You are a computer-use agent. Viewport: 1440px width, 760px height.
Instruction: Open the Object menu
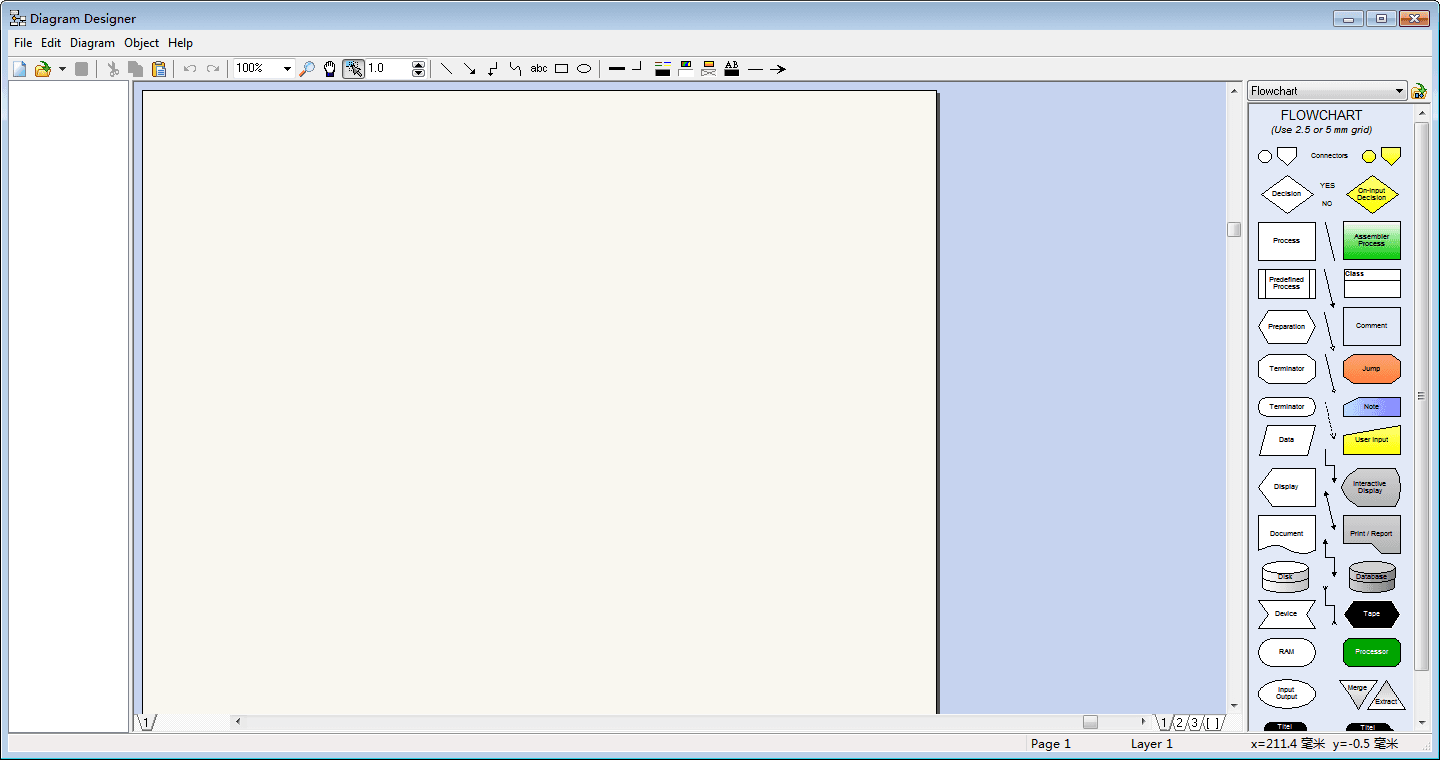[x=141, y=43]
